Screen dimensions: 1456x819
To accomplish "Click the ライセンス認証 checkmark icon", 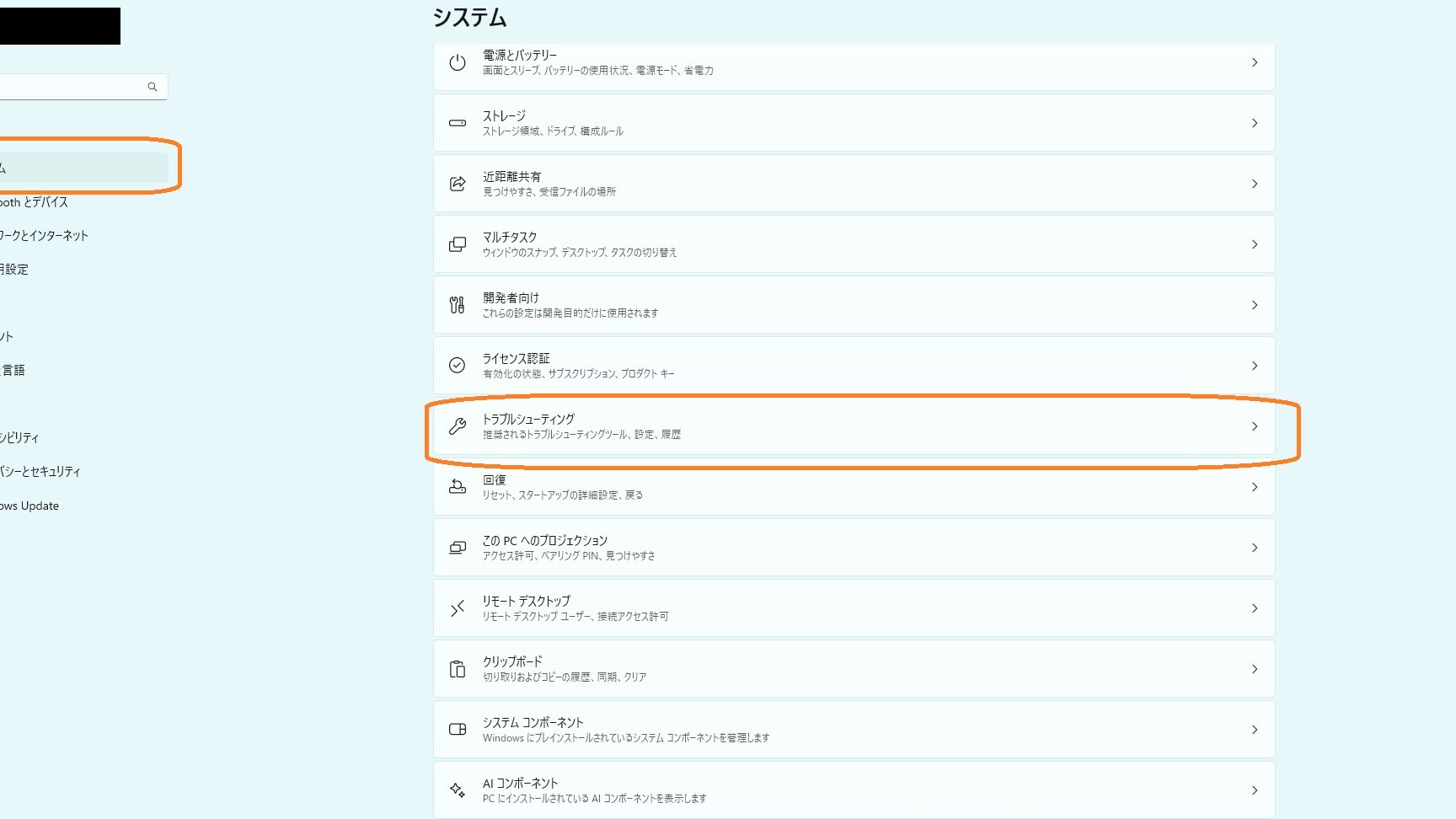I will coord(458,366).
